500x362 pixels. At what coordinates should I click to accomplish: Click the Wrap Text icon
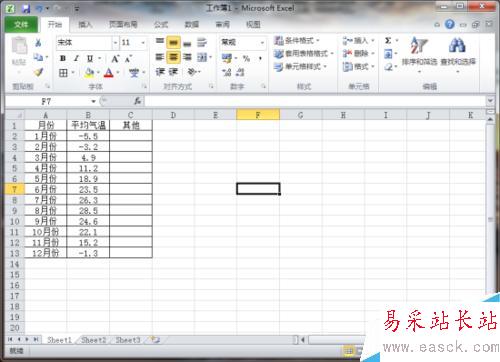202,42
